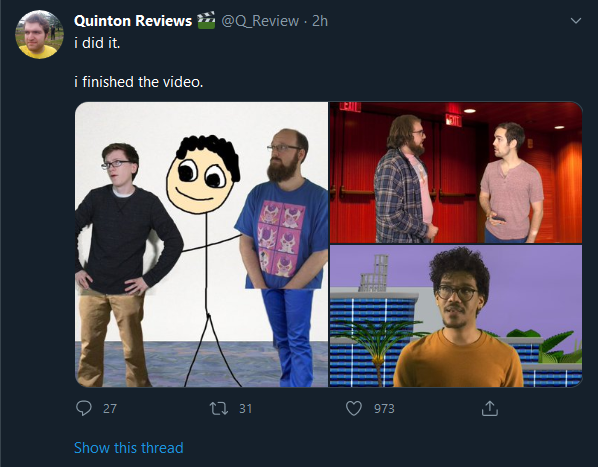Like the tweet with heart icon
Viewport: 598px width, 467px height.
point(354,409)
